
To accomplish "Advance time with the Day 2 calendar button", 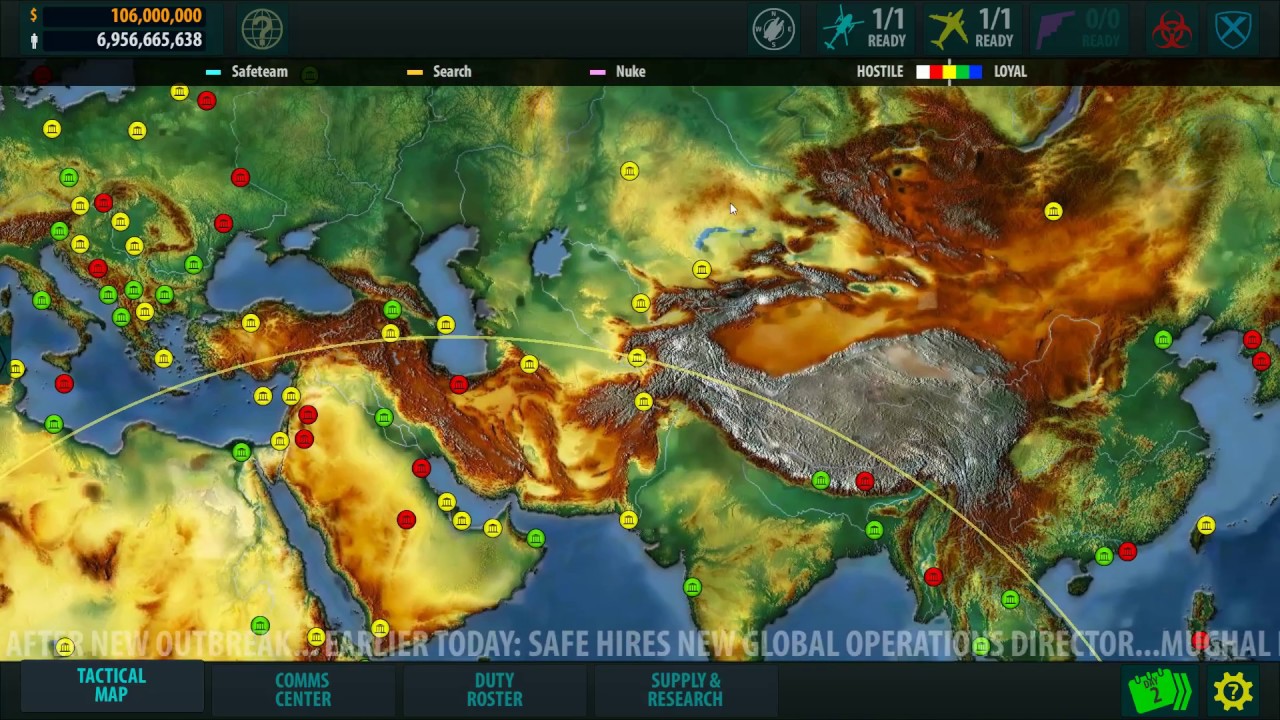I will 1161,691.
